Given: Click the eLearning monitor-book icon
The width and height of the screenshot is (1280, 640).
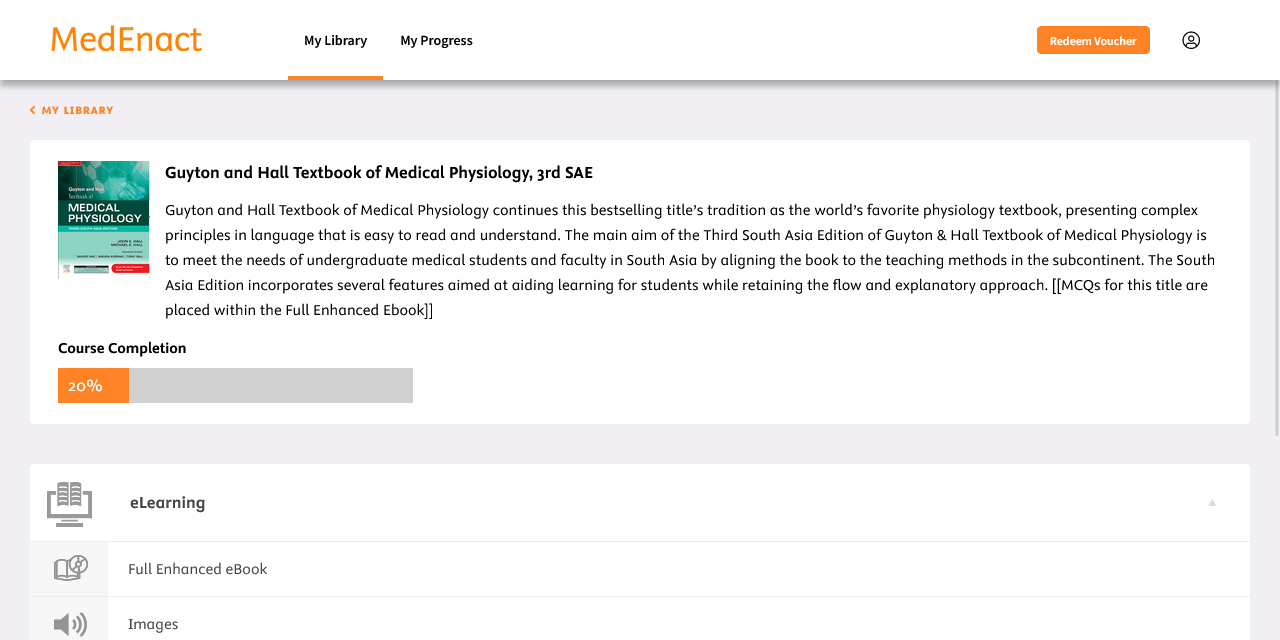Looking at the screenshot, I should tap(69, 503).
